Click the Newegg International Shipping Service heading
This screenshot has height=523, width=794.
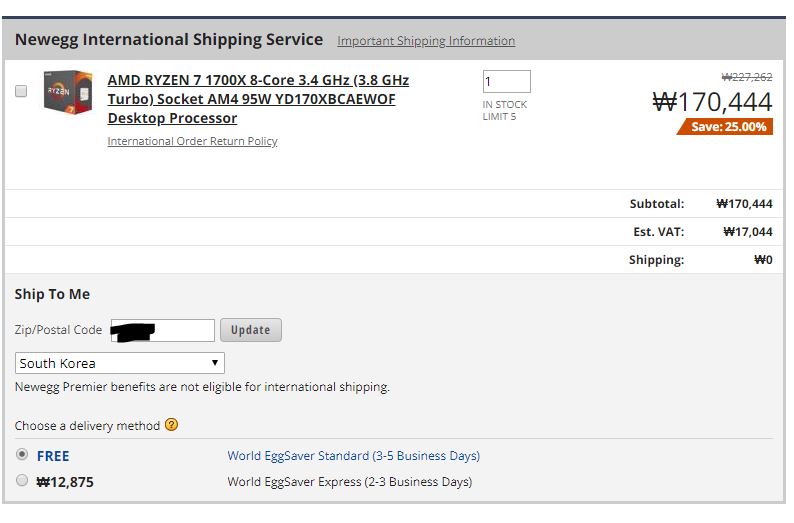pyautogui.click(x=169, y=40)
